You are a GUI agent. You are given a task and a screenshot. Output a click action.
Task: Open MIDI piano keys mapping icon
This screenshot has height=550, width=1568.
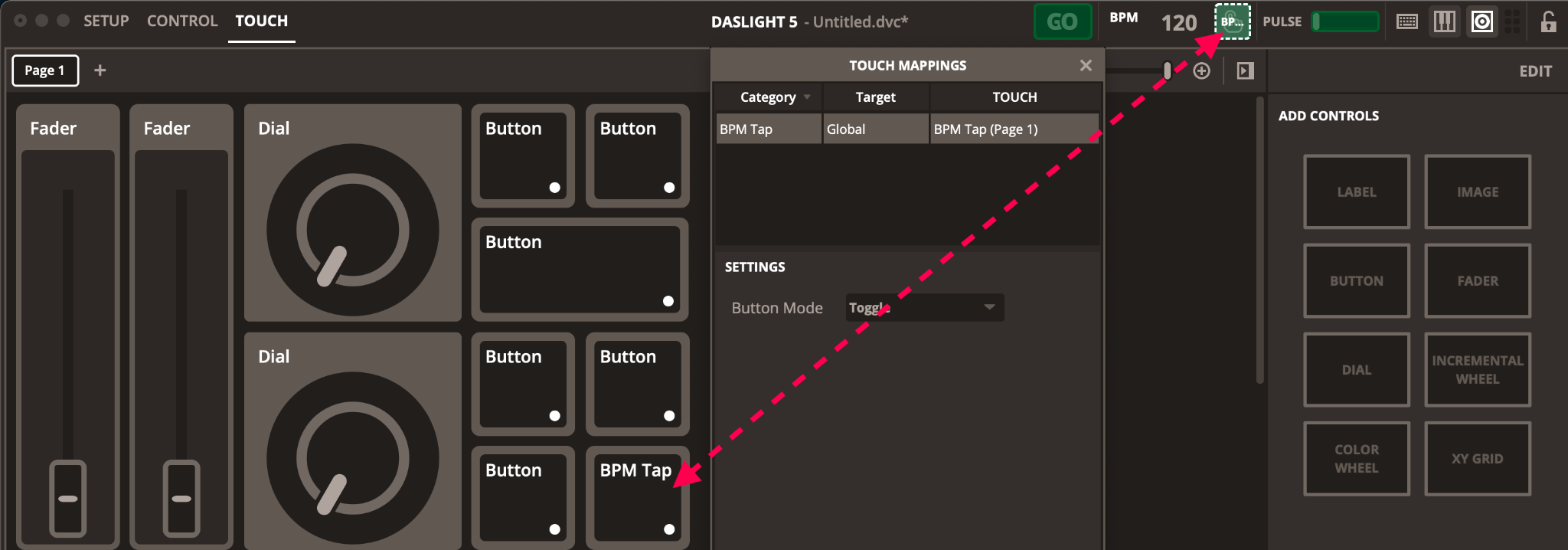(x=1445, y=21)
